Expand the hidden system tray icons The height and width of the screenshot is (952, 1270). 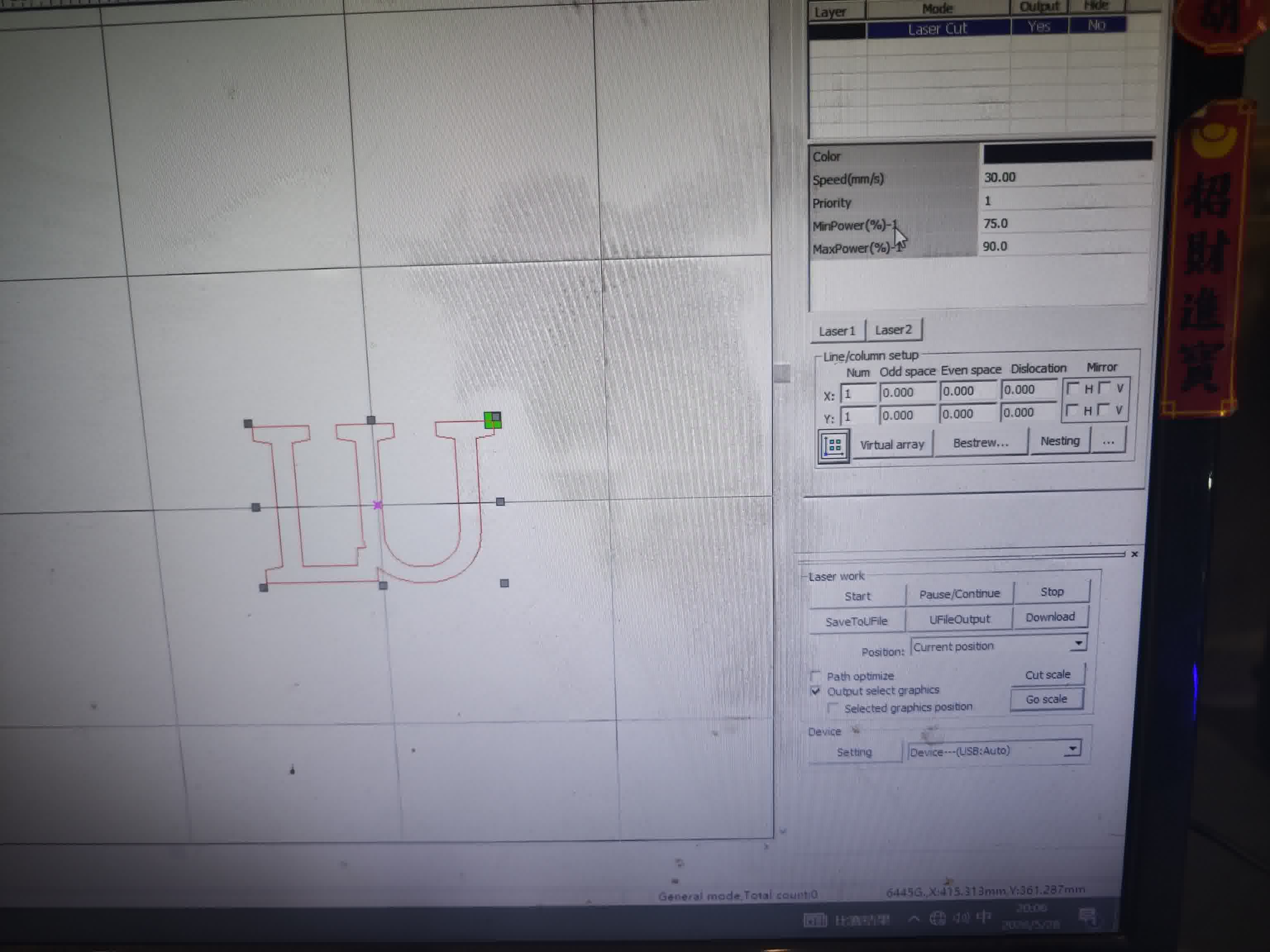914,919
